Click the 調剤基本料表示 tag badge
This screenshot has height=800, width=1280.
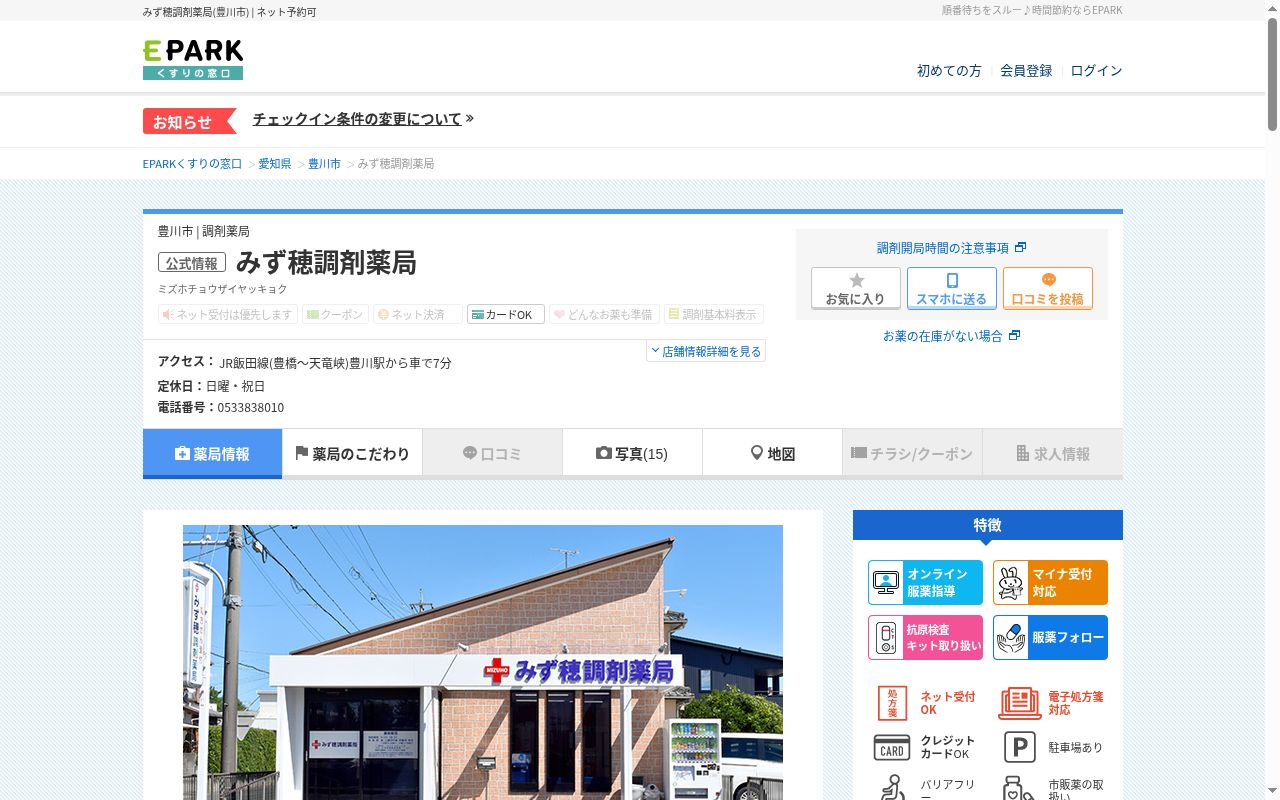[714, 314]
